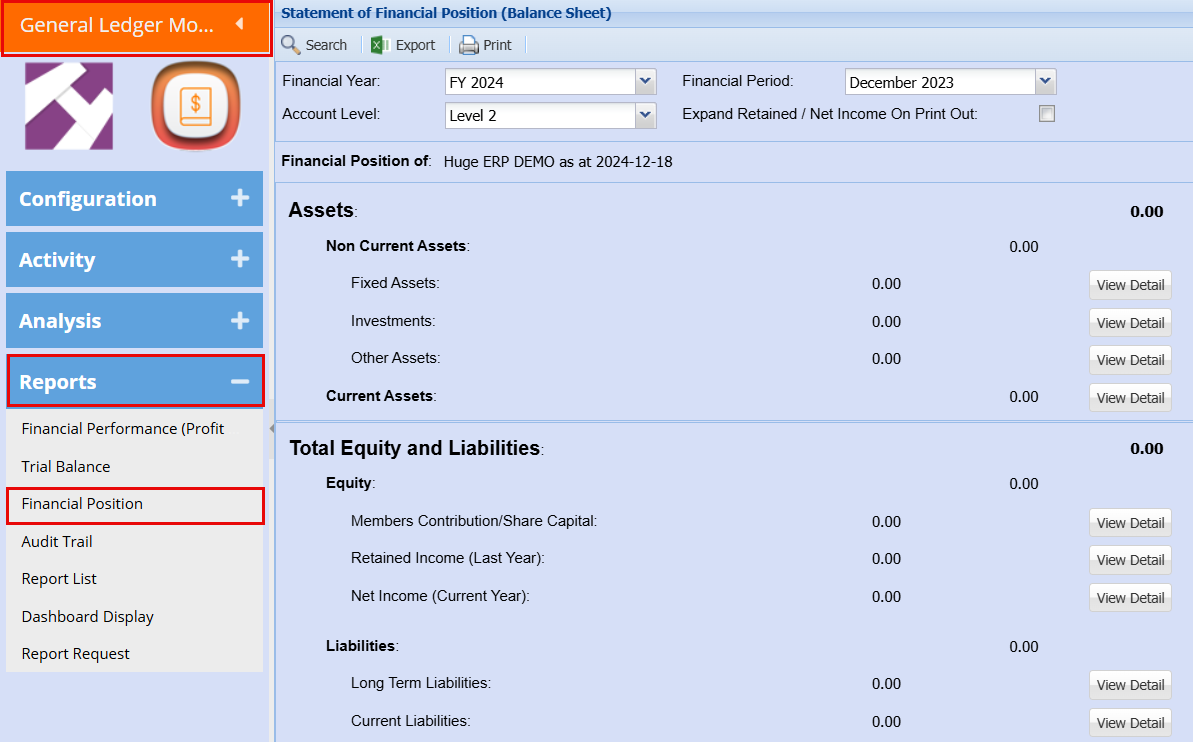The height and width of the screenshot is (742, 1193).
Task: Open Report Request menu item
Action: [x=76, y=654]
